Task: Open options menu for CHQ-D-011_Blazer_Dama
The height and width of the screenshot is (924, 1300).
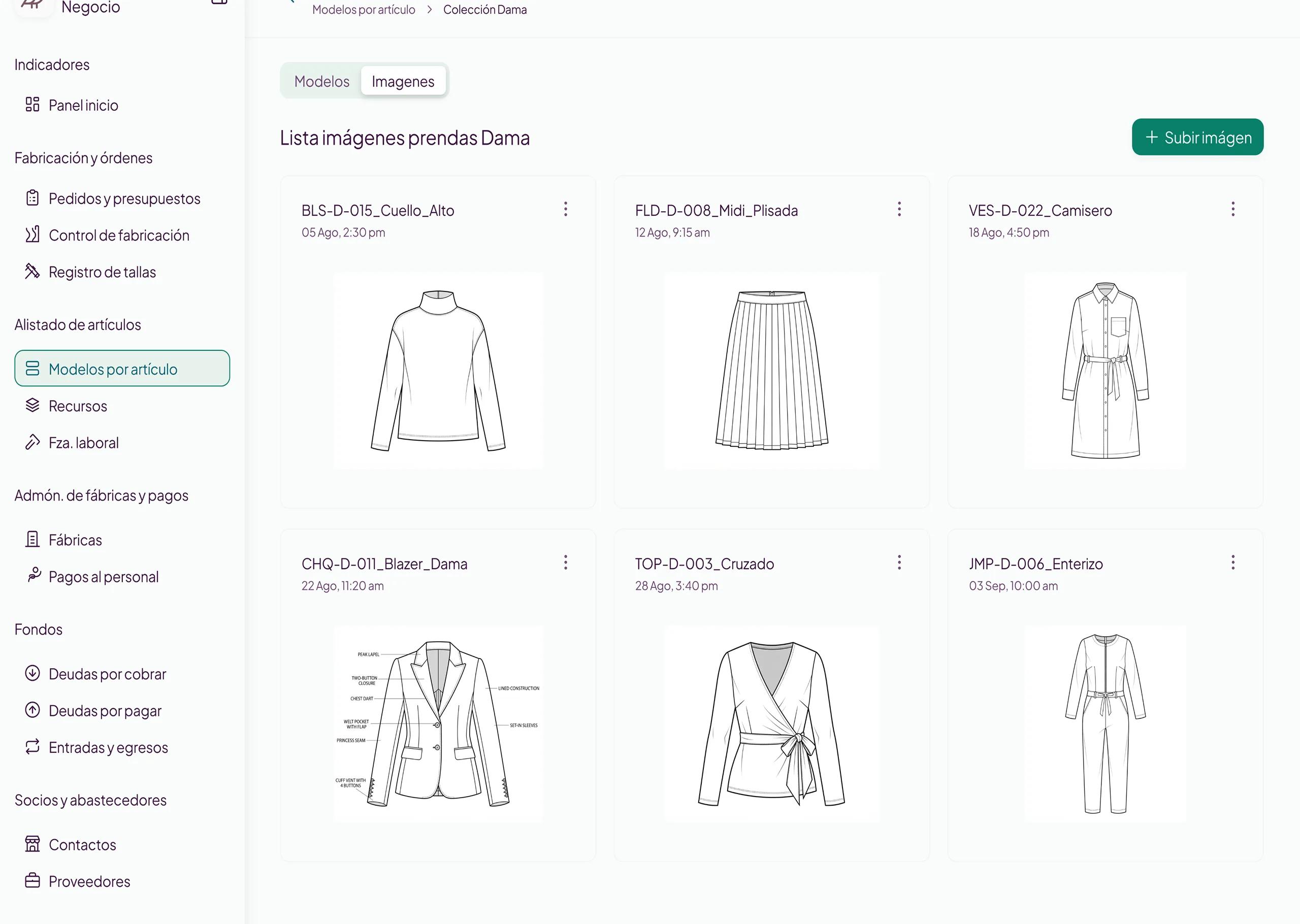Action: [566, 563]
